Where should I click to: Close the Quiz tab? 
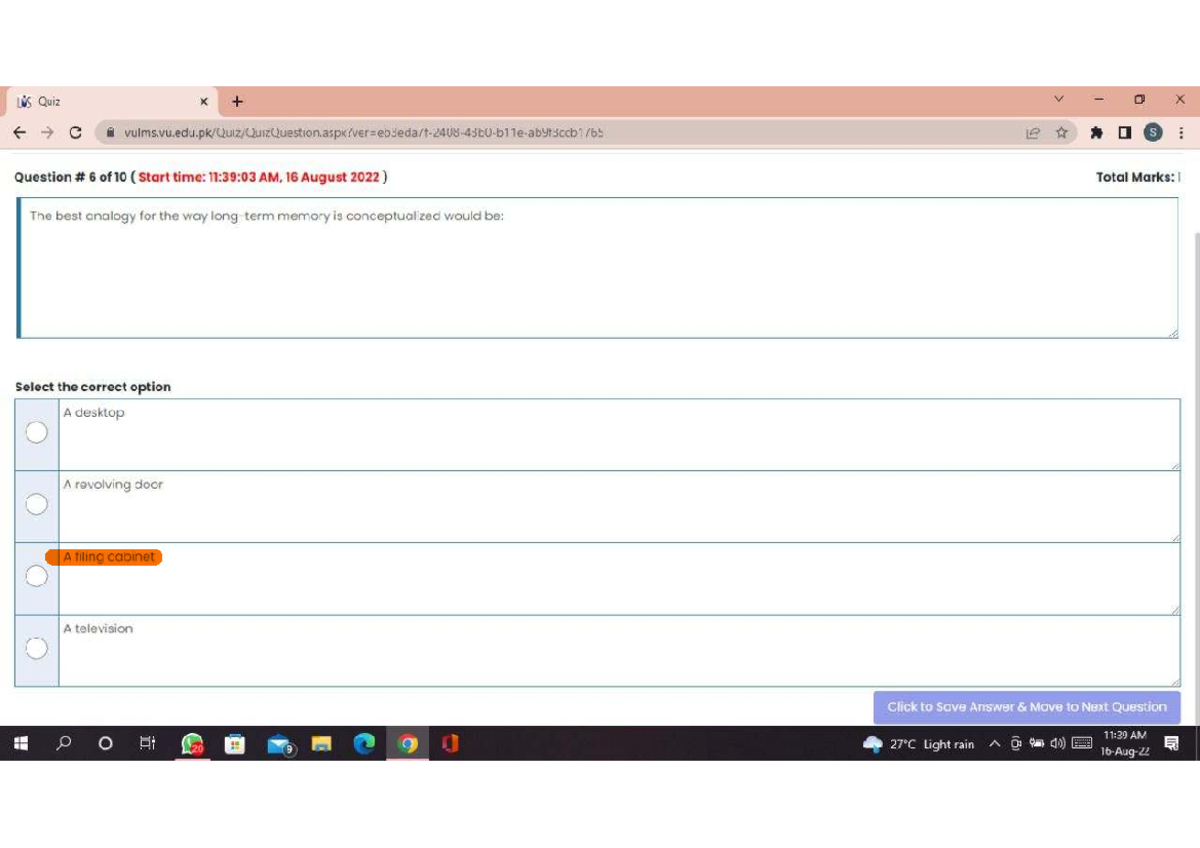(203, 101)
